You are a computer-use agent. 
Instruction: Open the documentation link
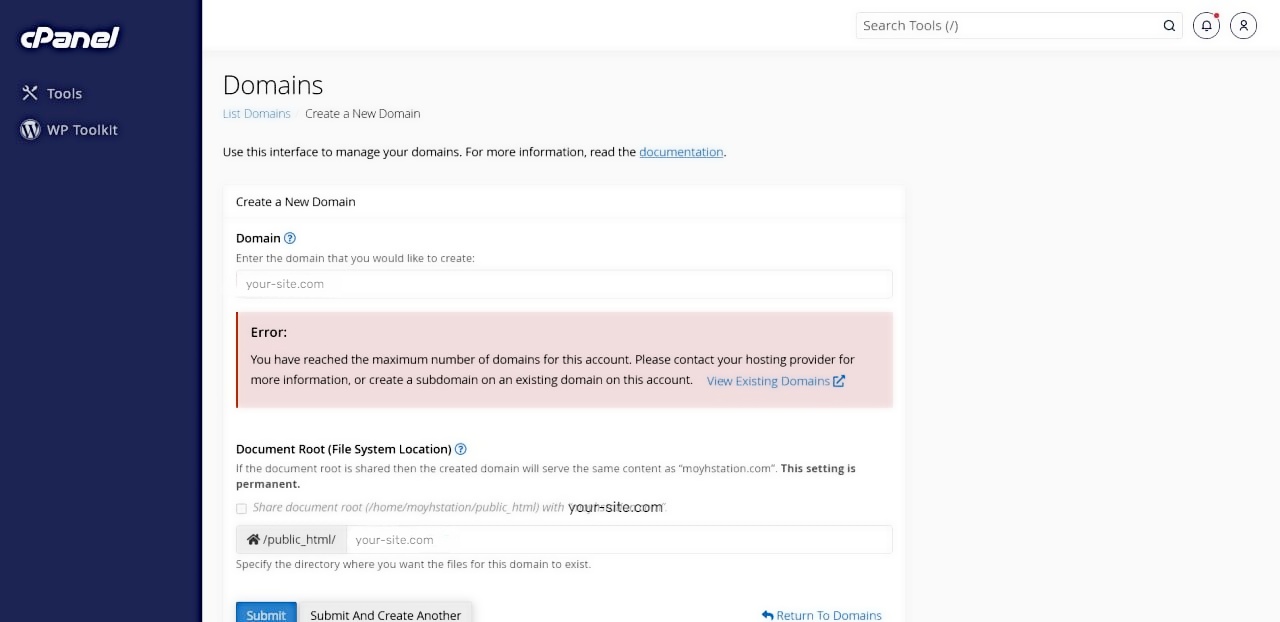pos(681,152)
